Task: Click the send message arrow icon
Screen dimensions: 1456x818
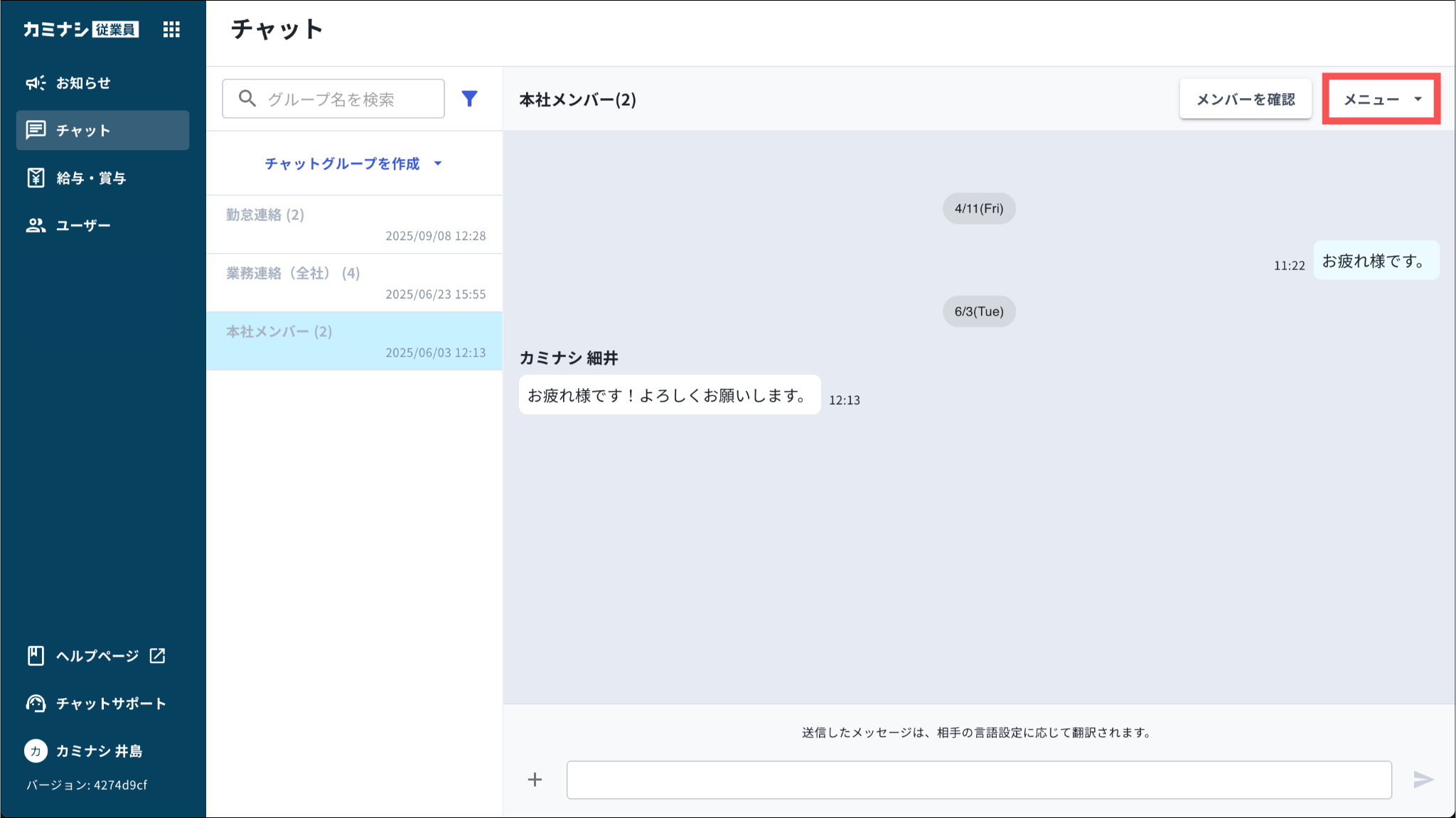Action: pos(1423,780)
